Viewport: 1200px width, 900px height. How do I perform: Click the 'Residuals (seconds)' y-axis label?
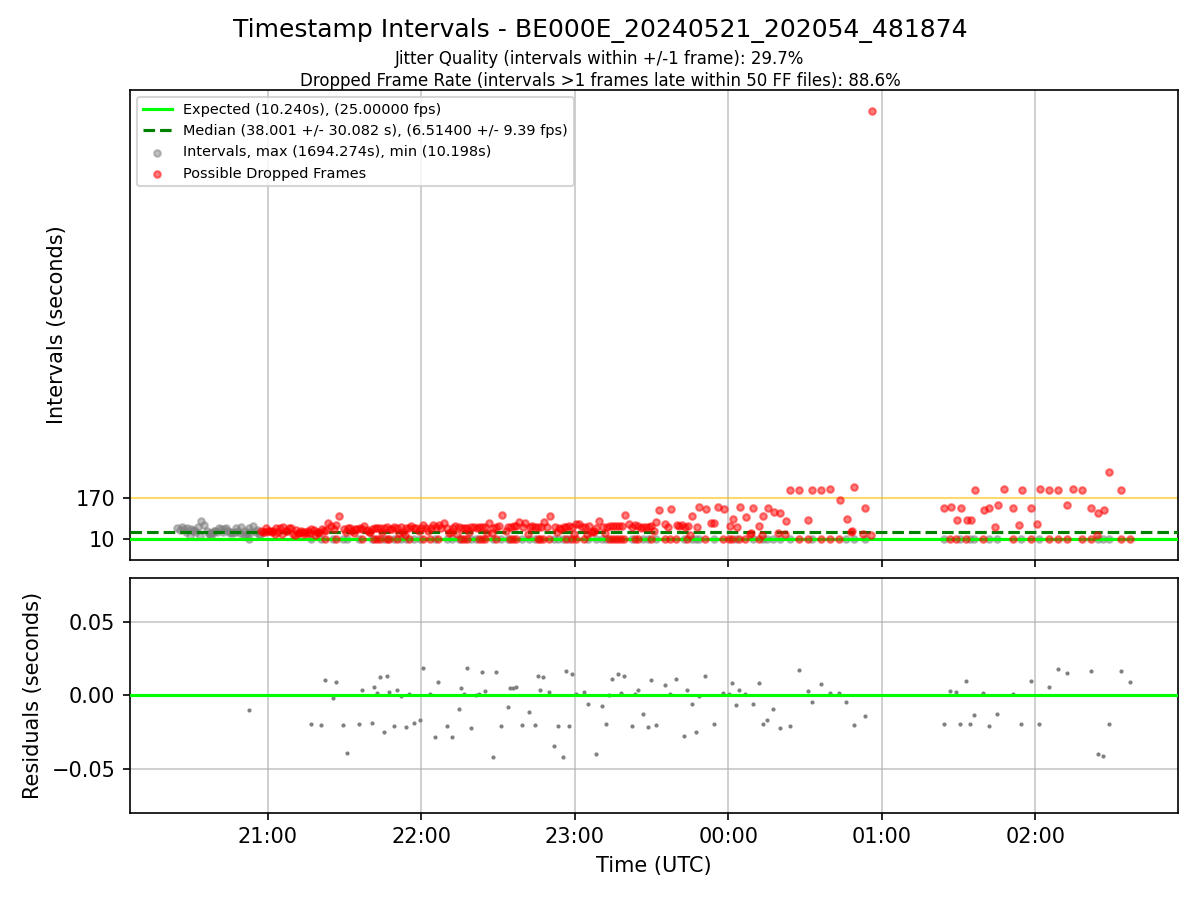point(32,696)
